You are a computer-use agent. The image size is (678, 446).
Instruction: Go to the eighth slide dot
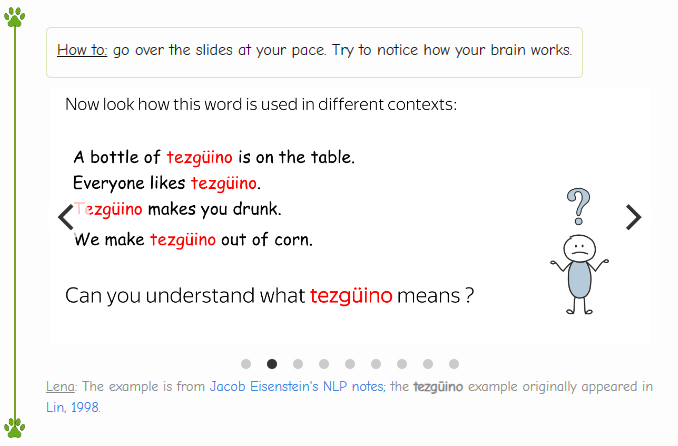click(428, 364)
